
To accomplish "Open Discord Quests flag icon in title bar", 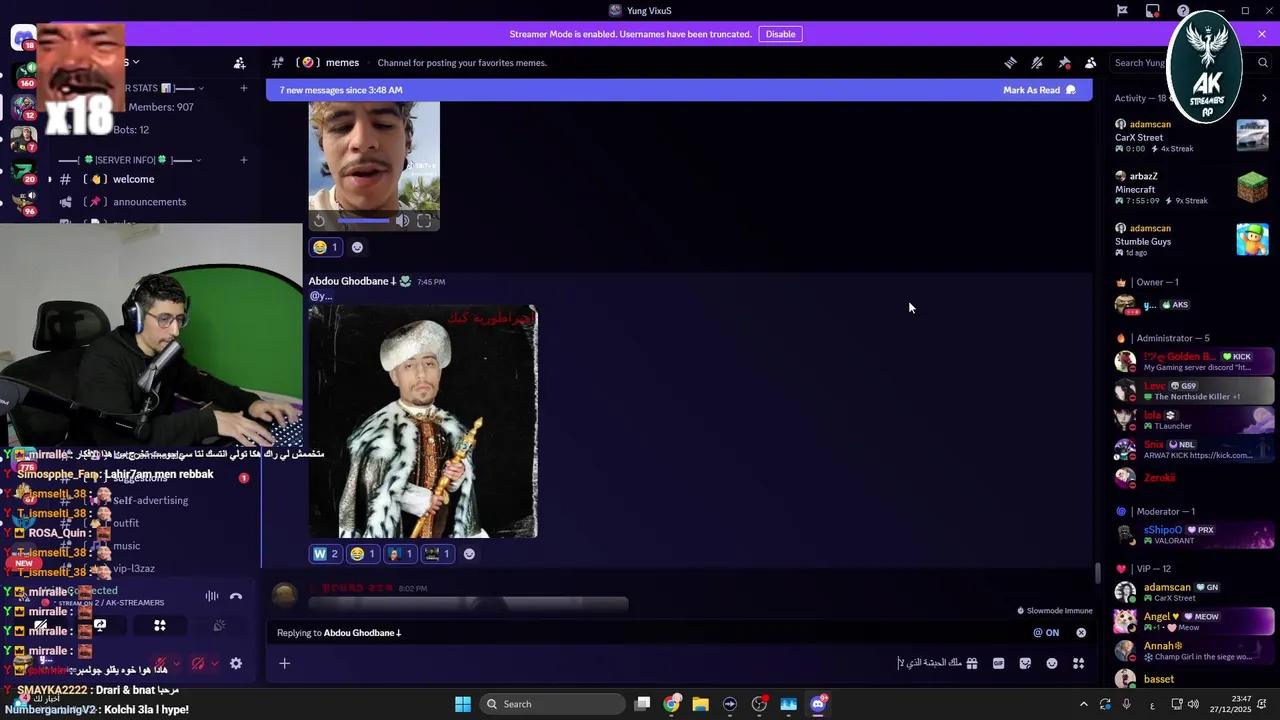I will pyautogui.click(x=1122, y=11).
